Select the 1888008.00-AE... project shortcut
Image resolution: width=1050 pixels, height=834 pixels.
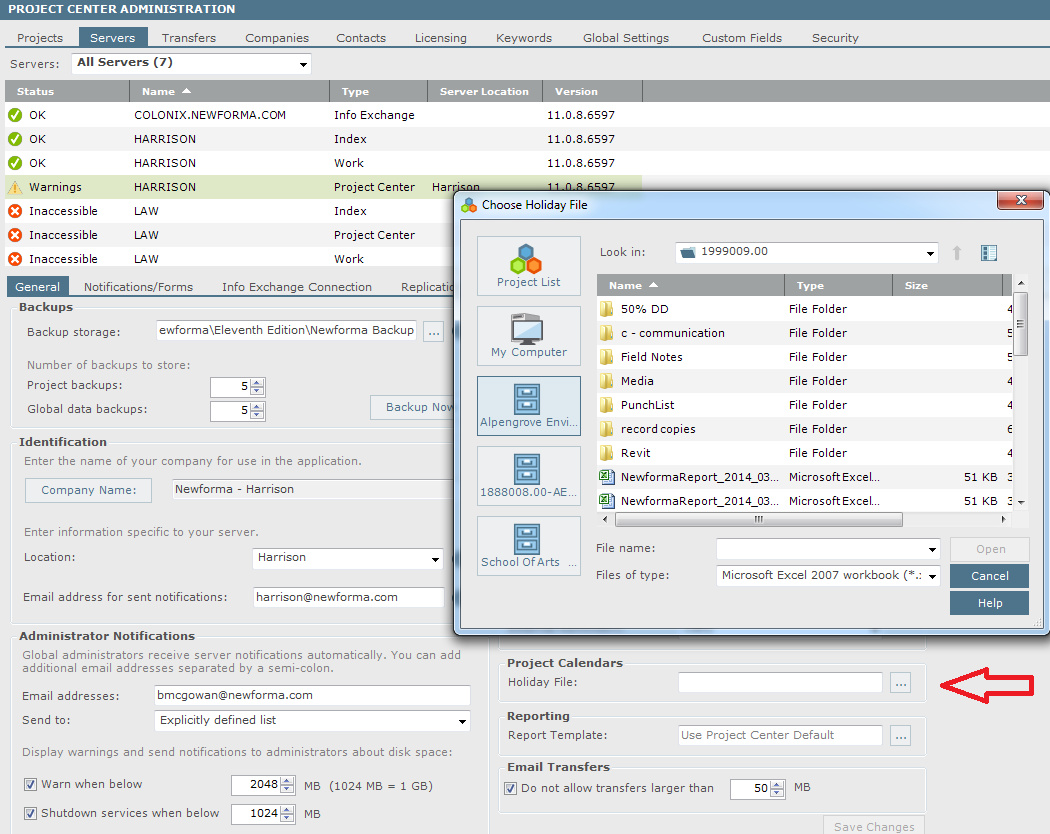tap(528, 476)
